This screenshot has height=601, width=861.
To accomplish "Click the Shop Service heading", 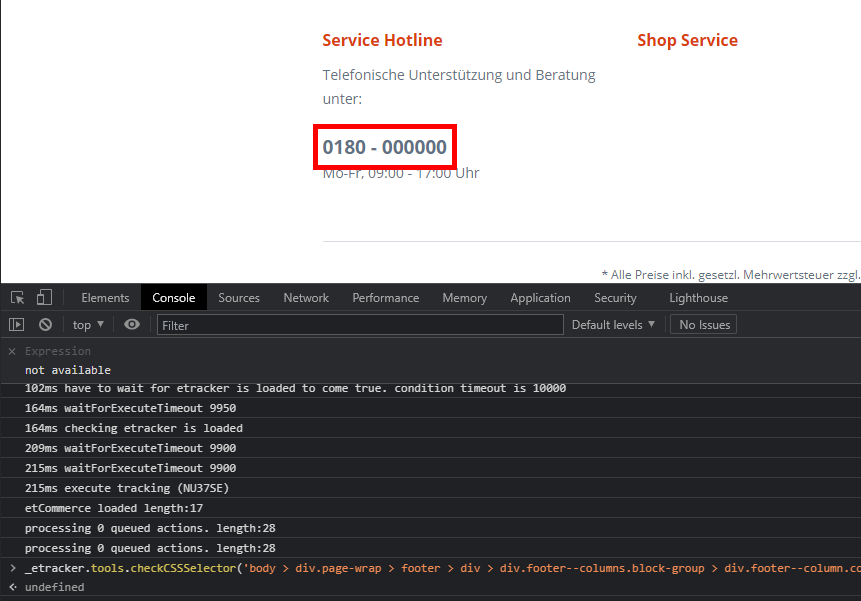I will (687, 40).
